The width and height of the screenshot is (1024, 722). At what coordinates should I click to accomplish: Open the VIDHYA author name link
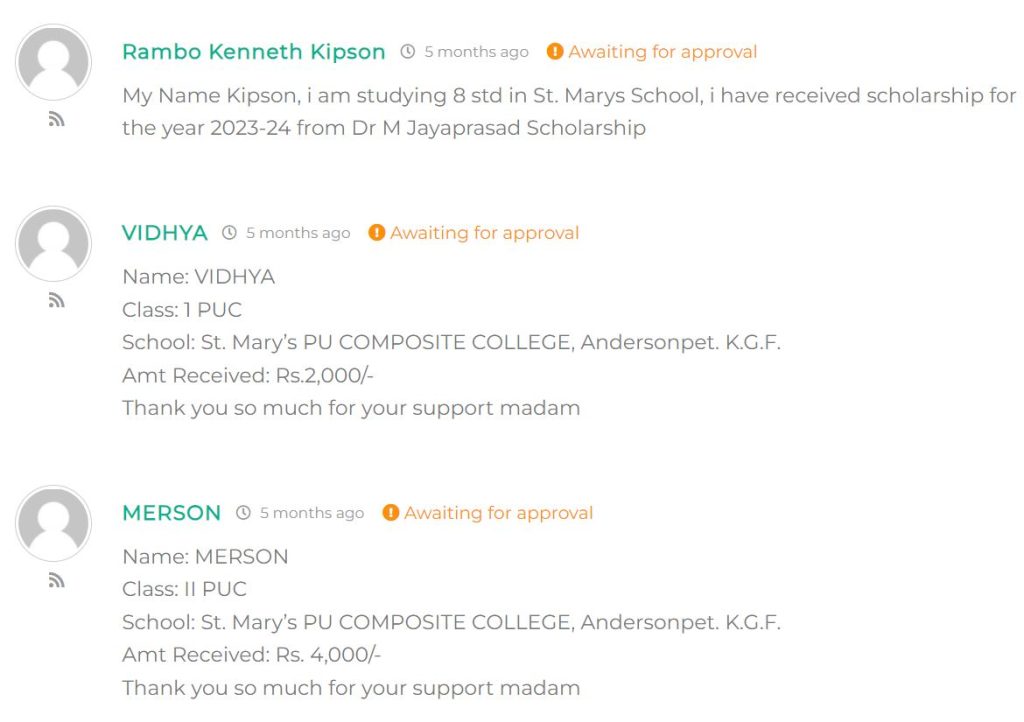tap(164, 233)
